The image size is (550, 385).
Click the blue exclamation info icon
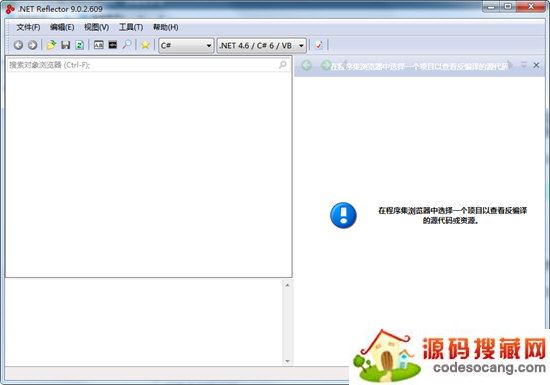pos(343,215)
